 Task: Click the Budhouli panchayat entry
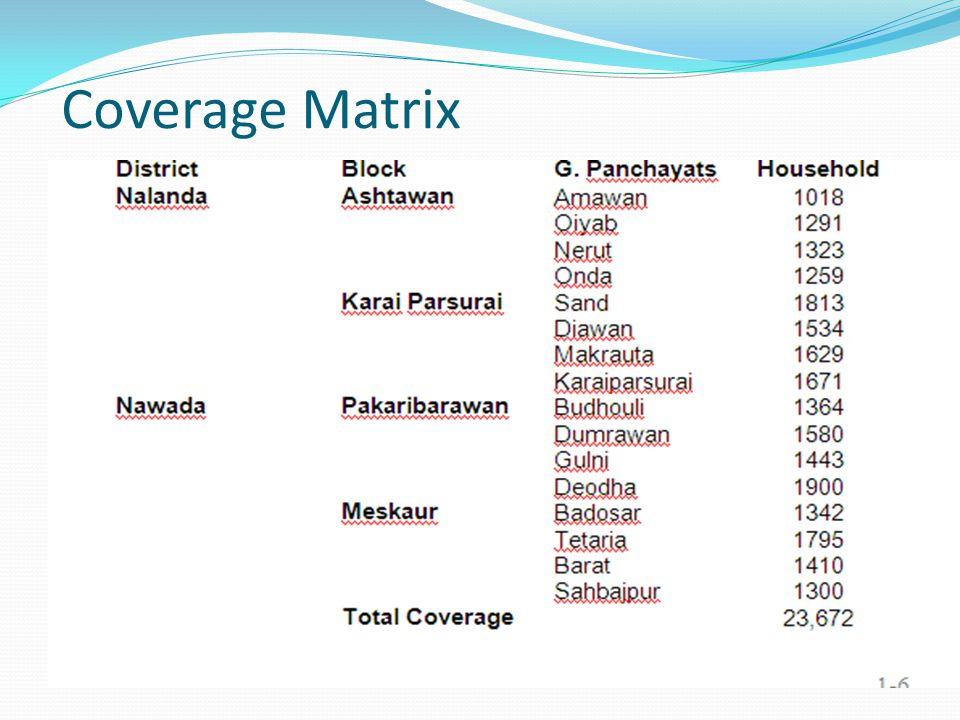(599, 408)
